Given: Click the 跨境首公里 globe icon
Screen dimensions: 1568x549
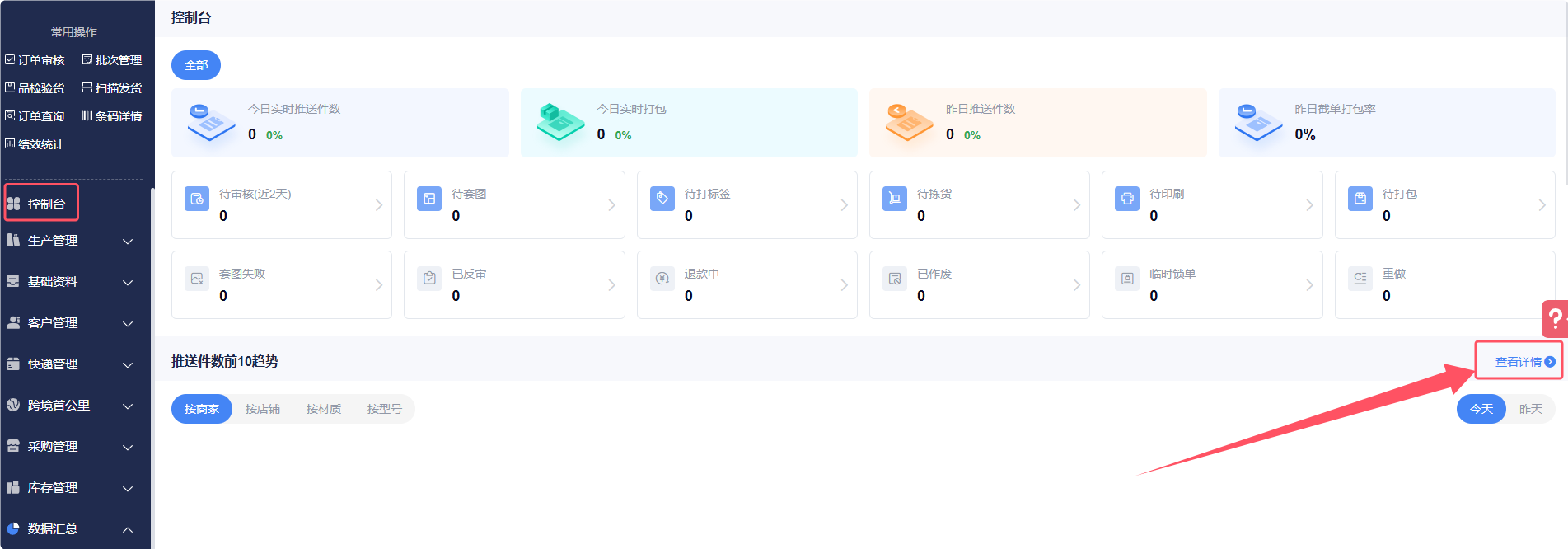Looking at the screenshot, I should click(x=13, y=405).
